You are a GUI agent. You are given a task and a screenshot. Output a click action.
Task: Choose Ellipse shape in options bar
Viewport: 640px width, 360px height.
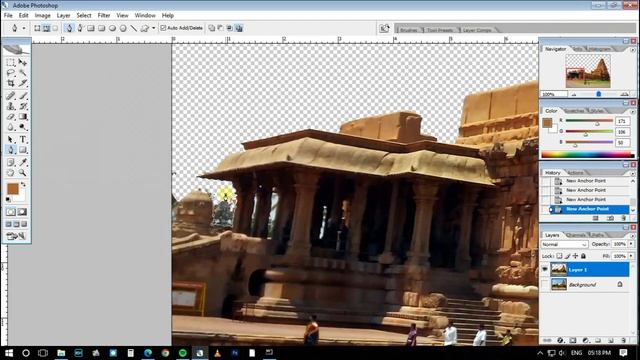(112, 28)
